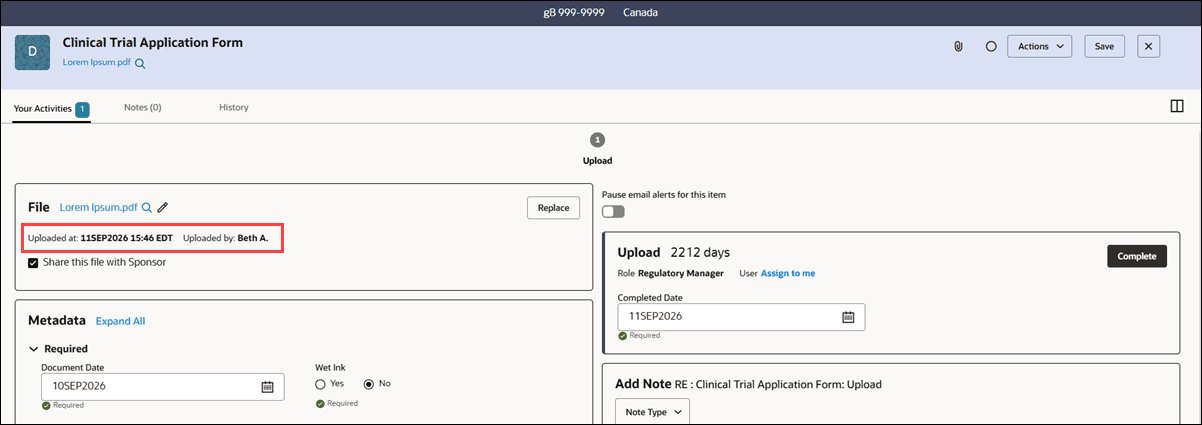Click the gB 999-9999 study label

(x=573, y=13)
